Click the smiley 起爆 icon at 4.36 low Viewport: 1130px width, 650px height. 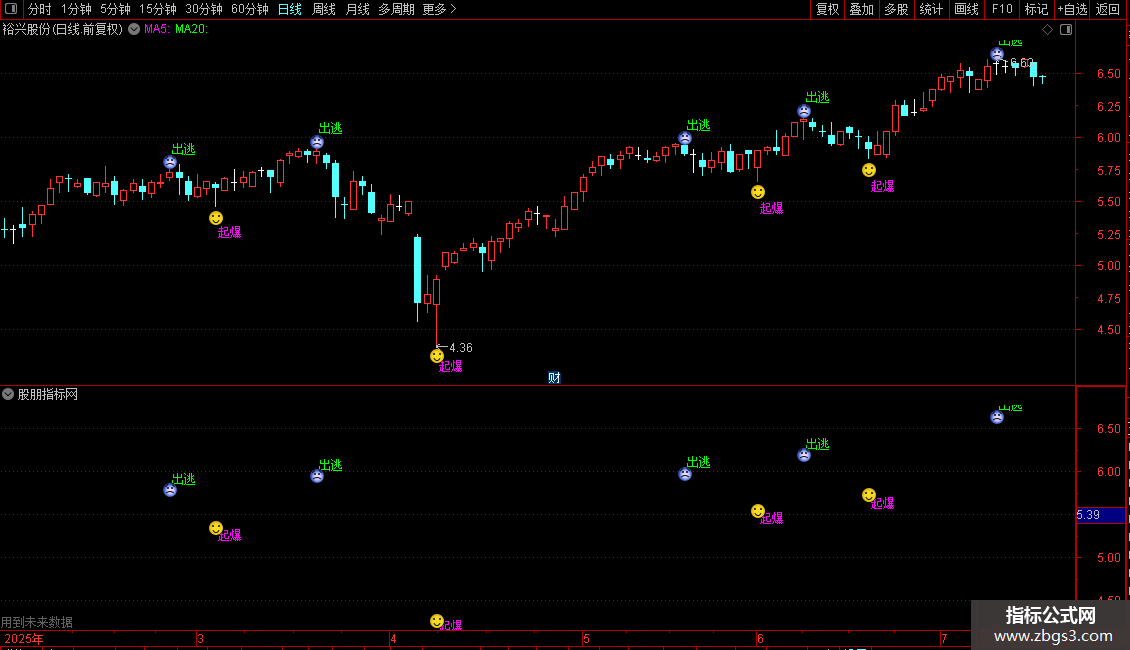click(437, 356)
